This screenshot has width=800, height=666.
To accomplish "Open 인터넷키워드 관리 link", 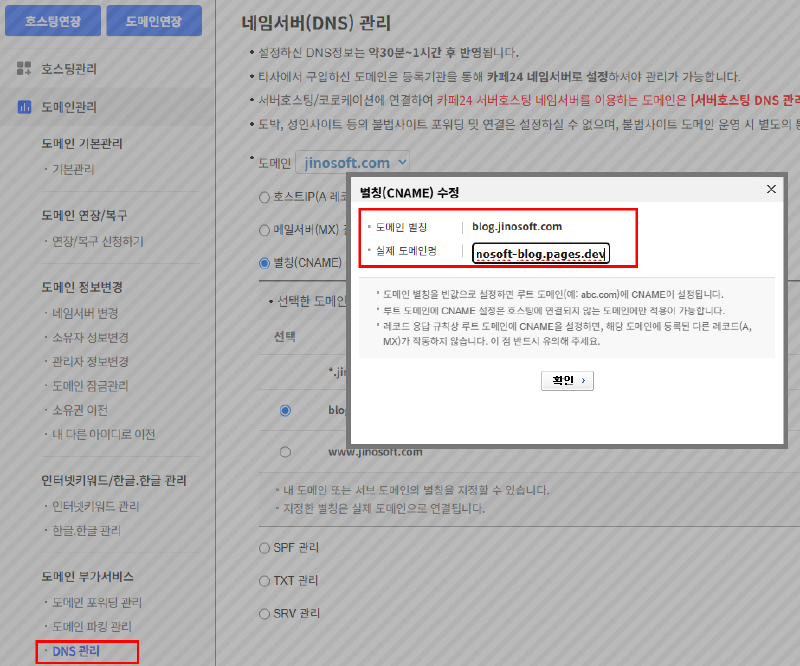I will 95,506.
